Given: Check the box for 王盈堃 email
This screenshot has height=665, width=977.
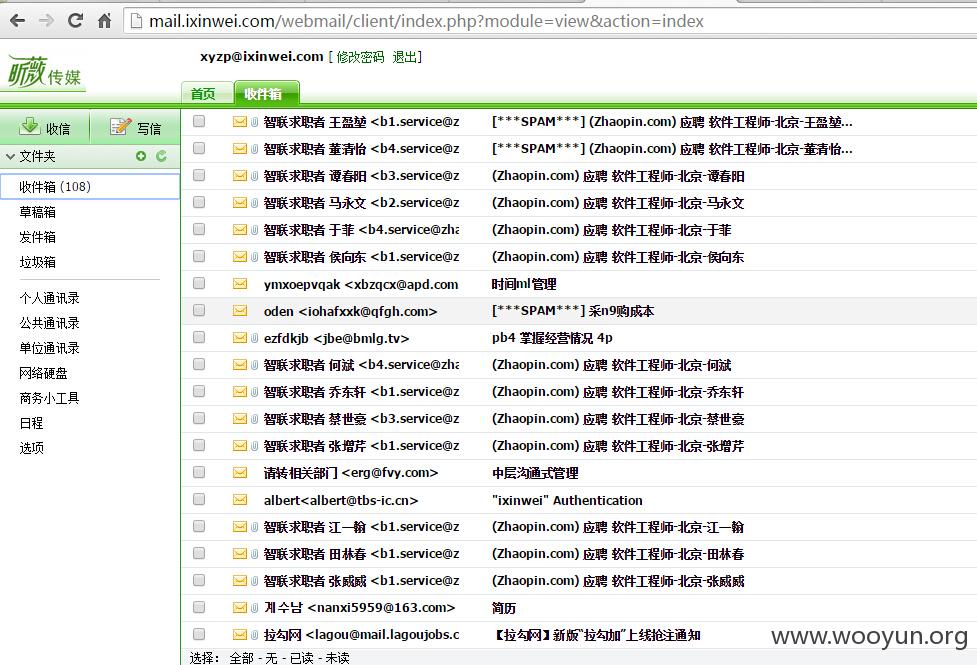Looking at the screenshot, I should click(199, 121).
